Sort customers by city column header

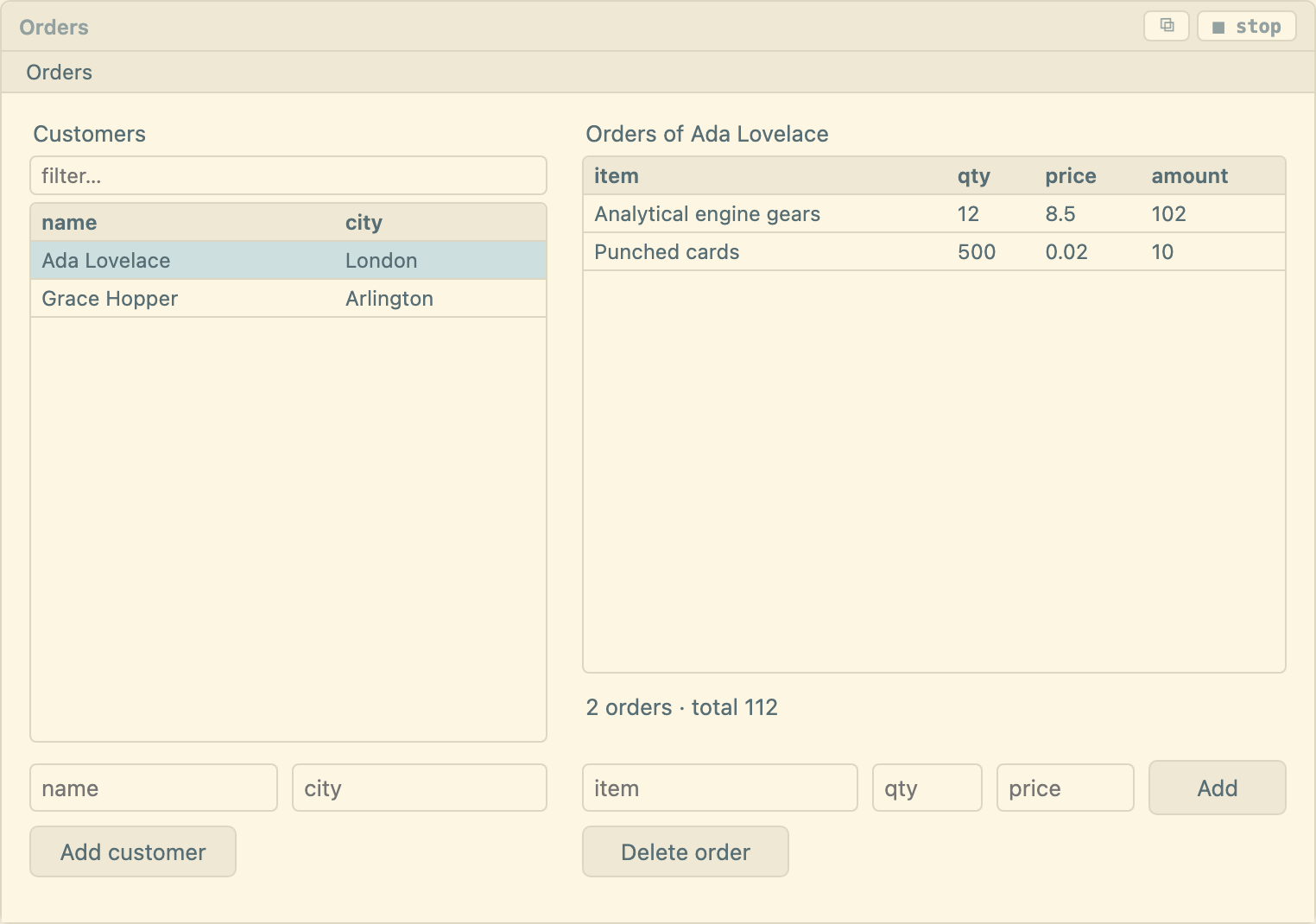pos(364,223)
